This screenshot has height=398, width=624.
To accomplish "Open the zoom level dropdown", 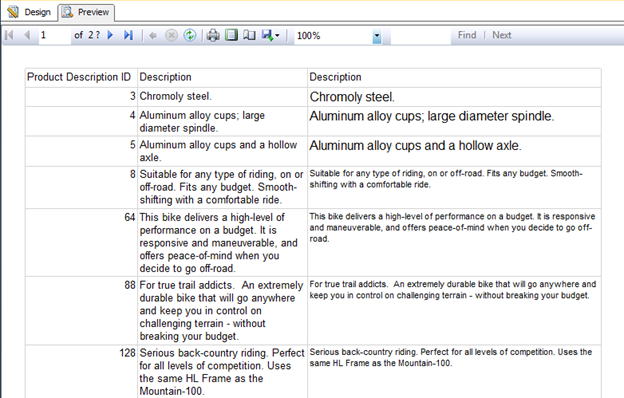I will pos(376,37).
